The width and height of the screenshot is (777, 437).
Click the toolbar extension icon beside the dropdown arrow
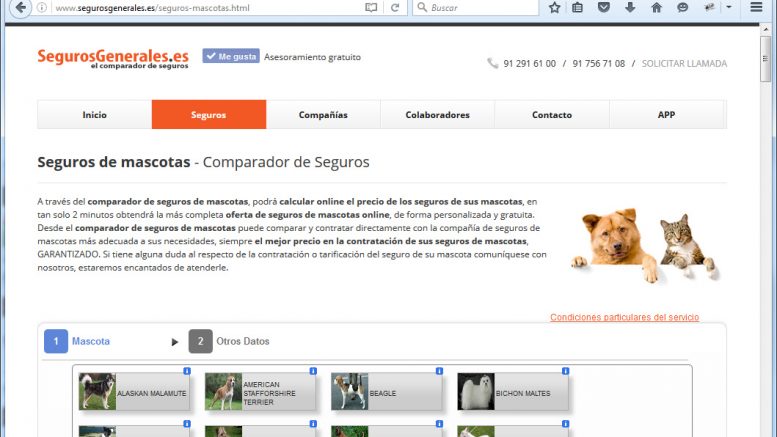[710, 7]
